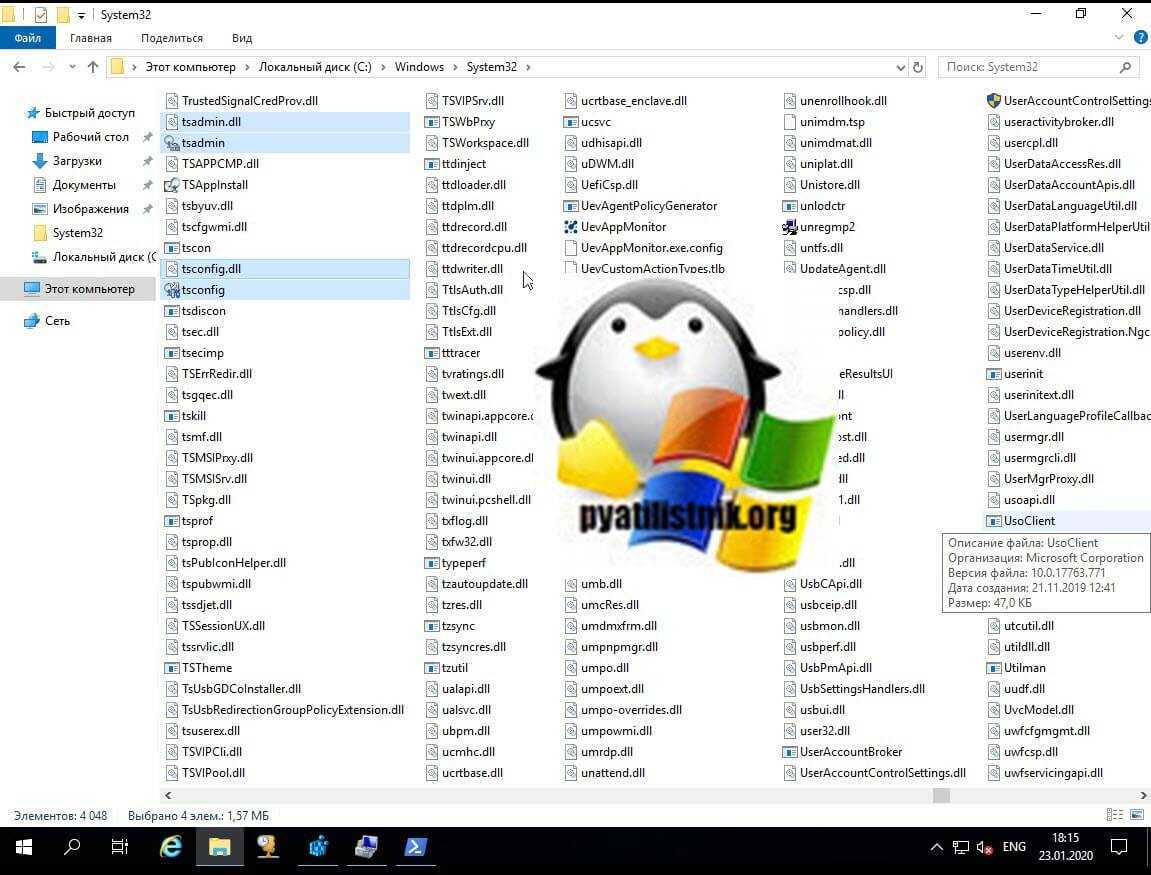This screenshot has height=875, width=1151.
Task: Select UserAccountControlSettings shield icon file
Action: coord(993,101)
